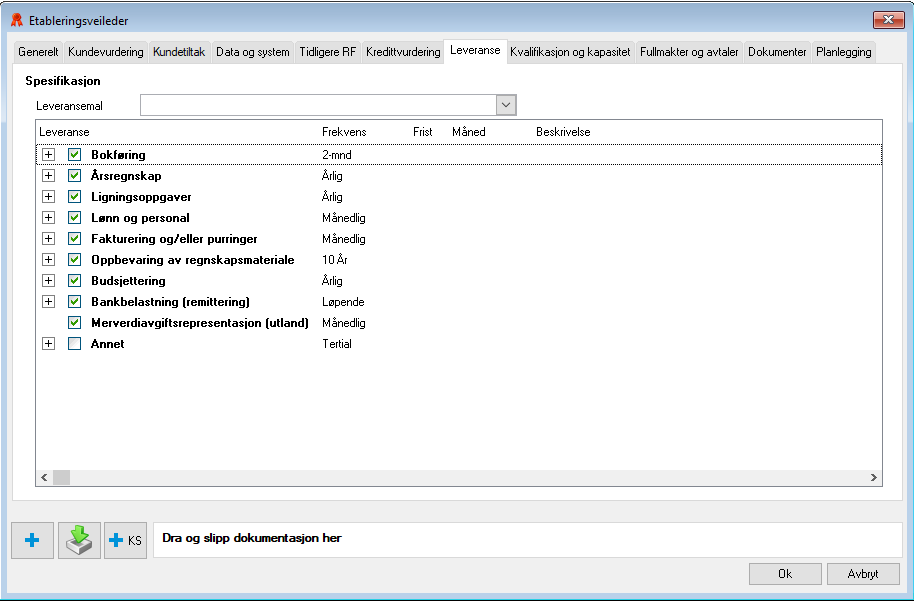
Task: Click the Beskrivelse column header
Action: [563, 132]
